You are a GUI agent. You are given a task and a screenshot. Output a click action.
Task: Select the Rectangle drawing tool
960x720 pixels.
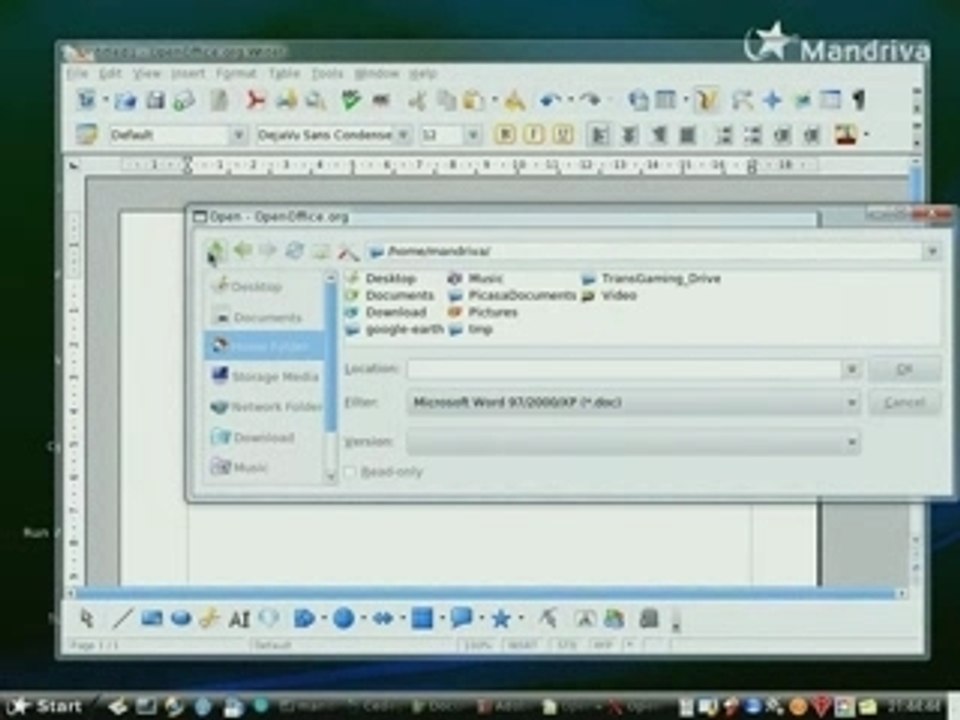coord(151,619)
